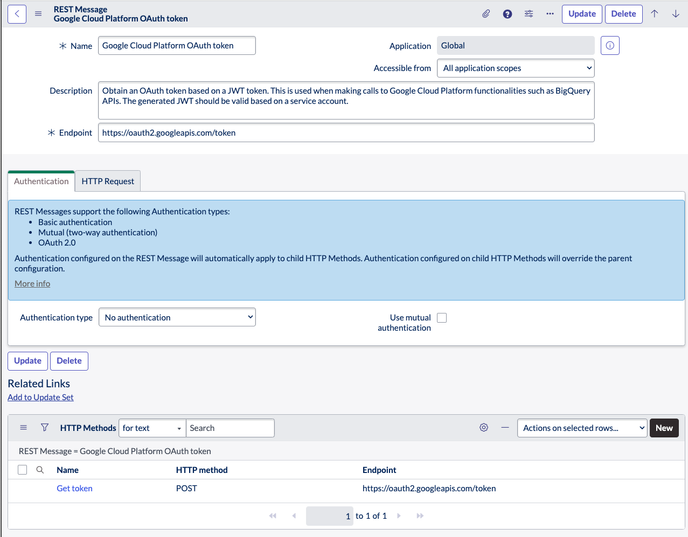Viewport: 688px width, 537px height.
Task: Click the bottom Delete button
Action: click(69, 361)
